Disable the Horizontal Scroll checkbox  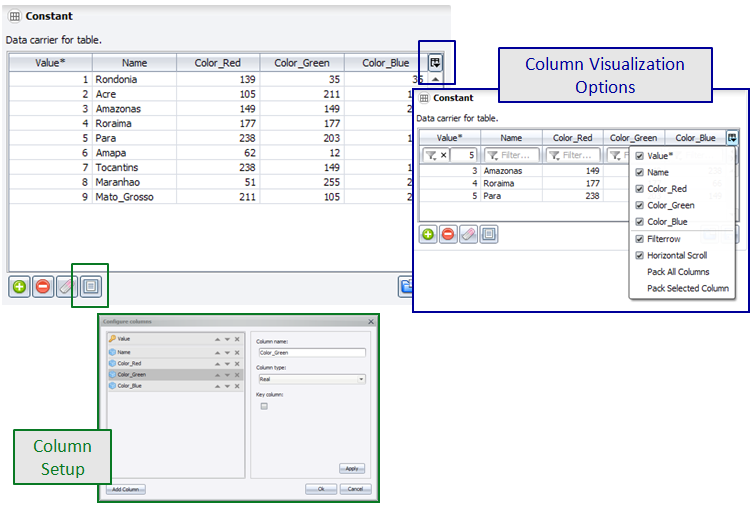pyautogui.click(x=638, y=255)
